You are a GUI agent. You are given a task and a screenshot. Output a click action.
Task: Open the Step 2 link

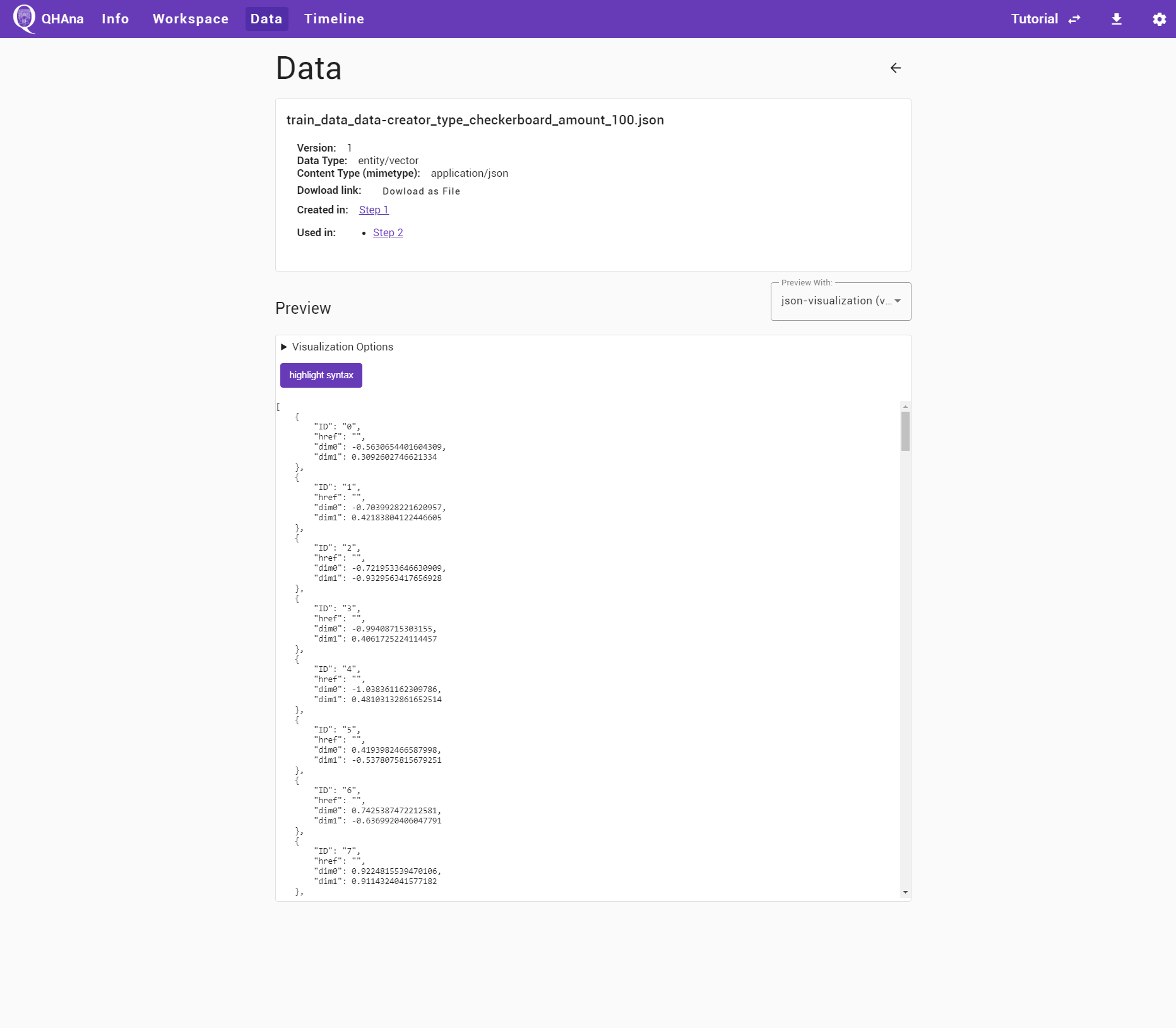[x=388, y=232]
